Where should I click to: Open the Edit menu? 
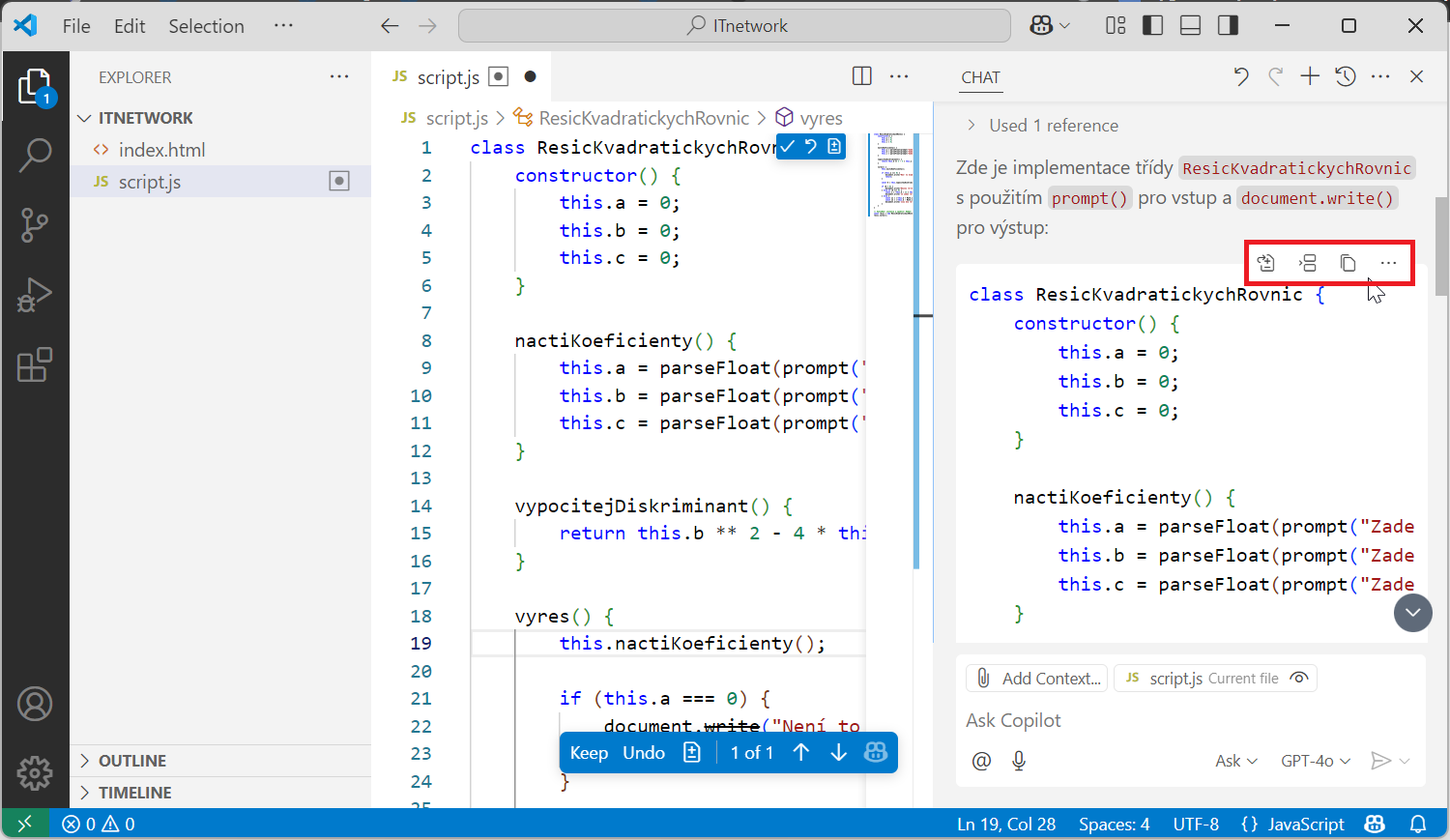point(130,26)
